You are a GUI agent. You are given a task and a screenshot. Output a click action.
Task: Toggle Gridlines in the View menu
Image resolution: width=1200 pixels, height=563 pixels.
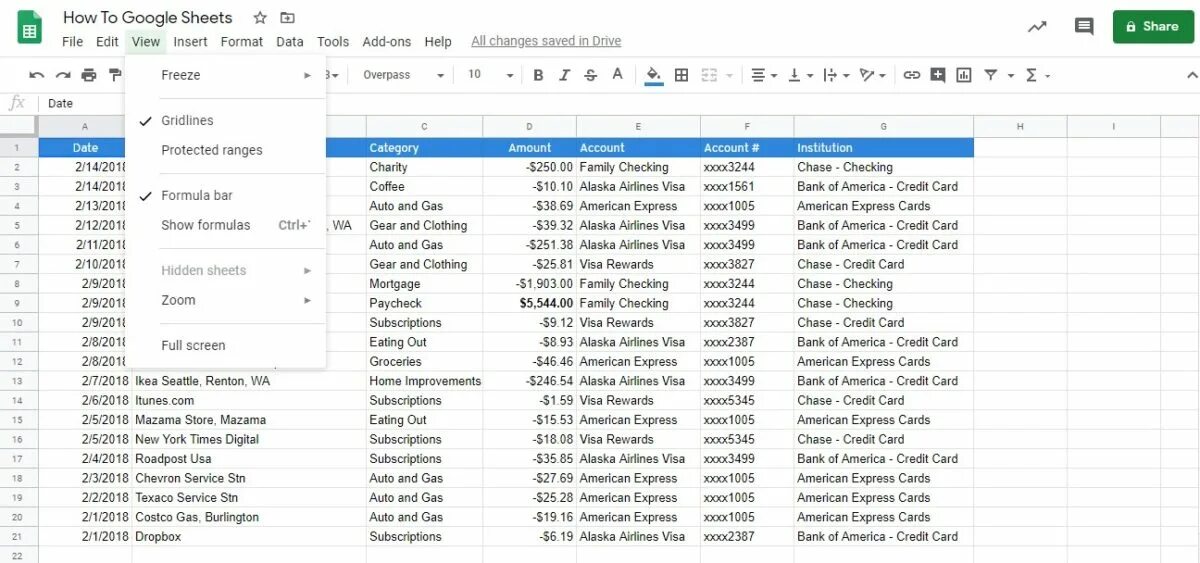coord(226,120)
